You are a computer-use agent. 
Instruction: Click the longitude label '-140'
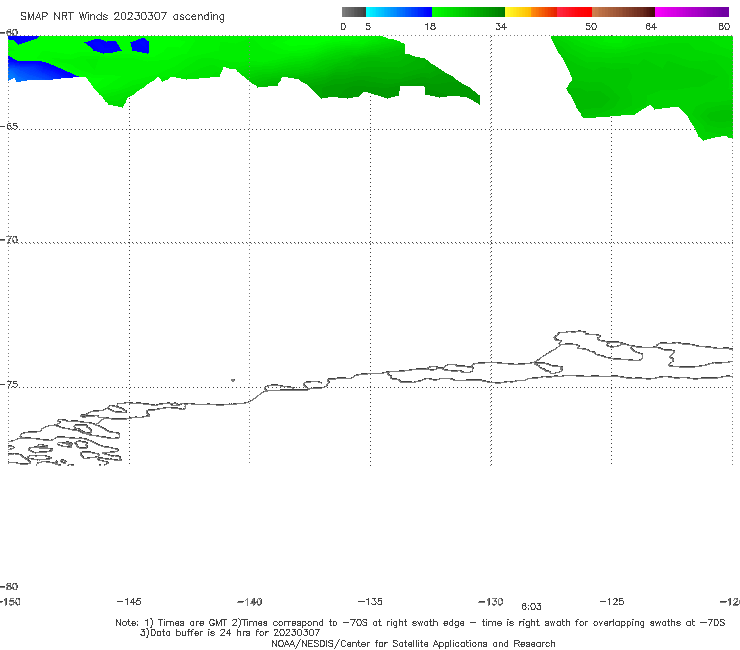[250, 602]
